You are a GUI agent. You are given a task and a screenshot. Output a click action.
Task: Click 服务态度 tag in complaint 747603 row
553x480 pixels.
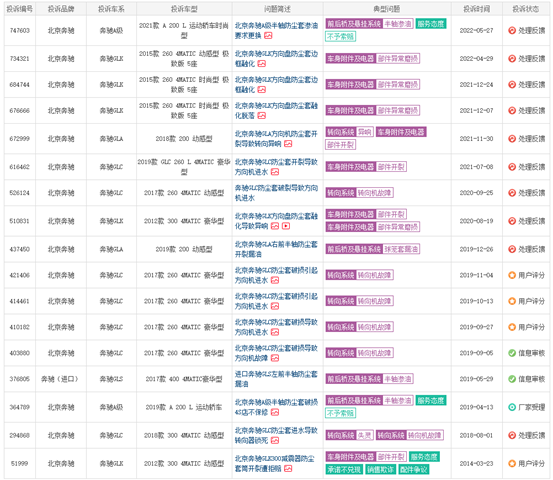(431, 24)
